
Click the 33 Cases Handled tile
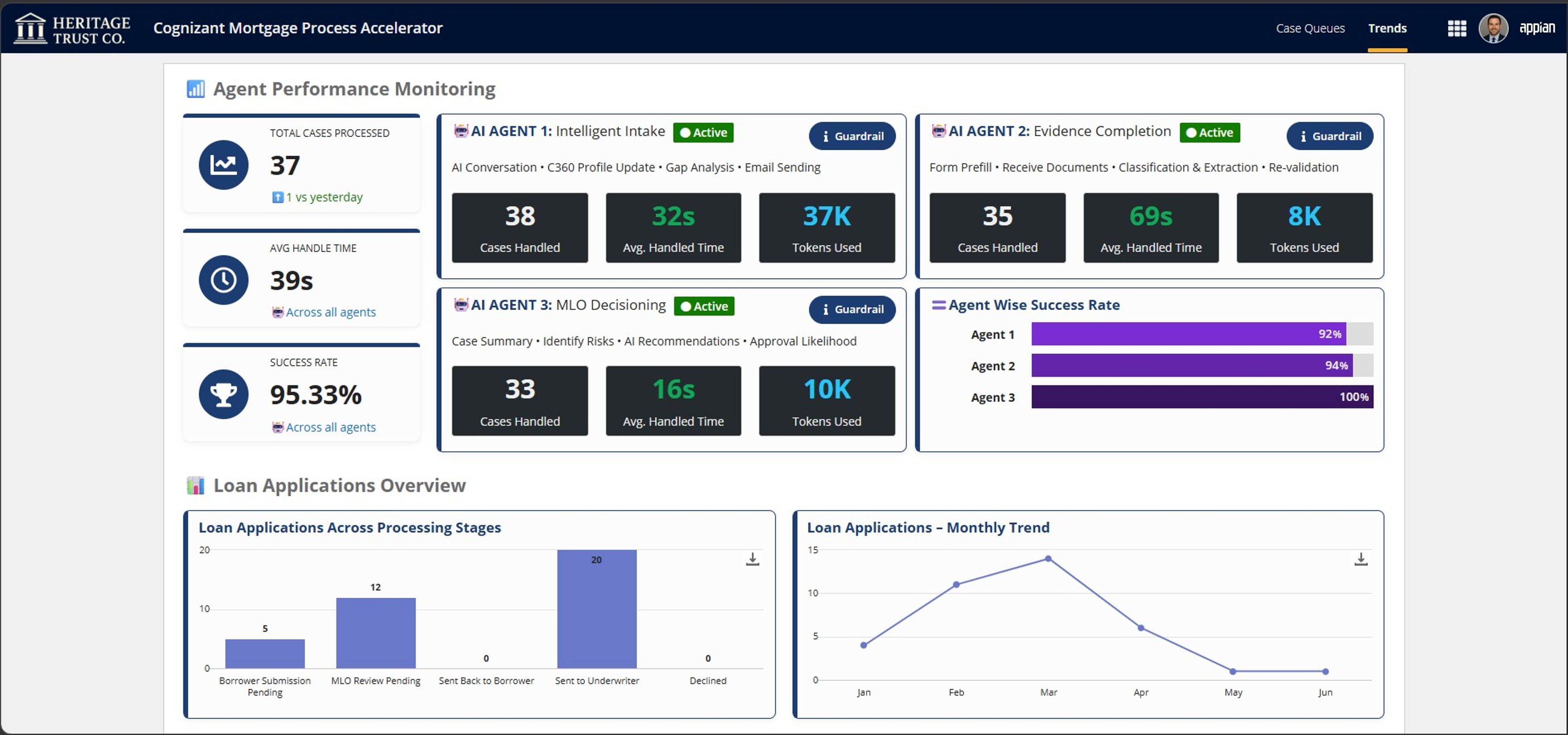pyautogui.click(x=520, y=401)
